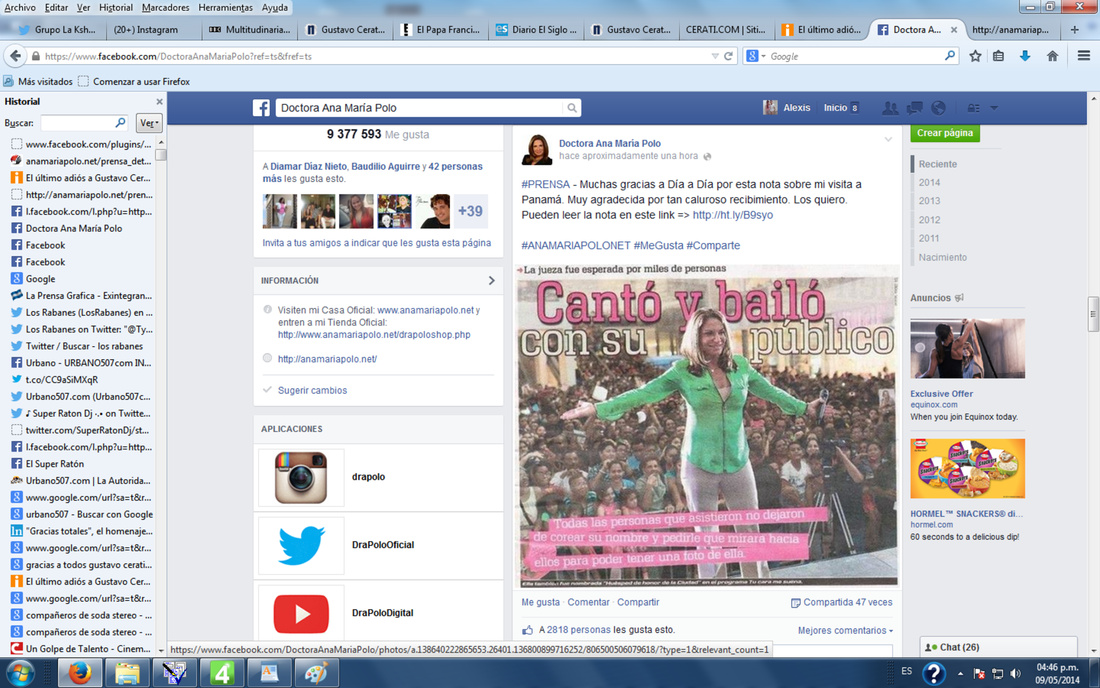
Task: Select 2013 in the timeline navigation
Action: click(x=930, y=201)
